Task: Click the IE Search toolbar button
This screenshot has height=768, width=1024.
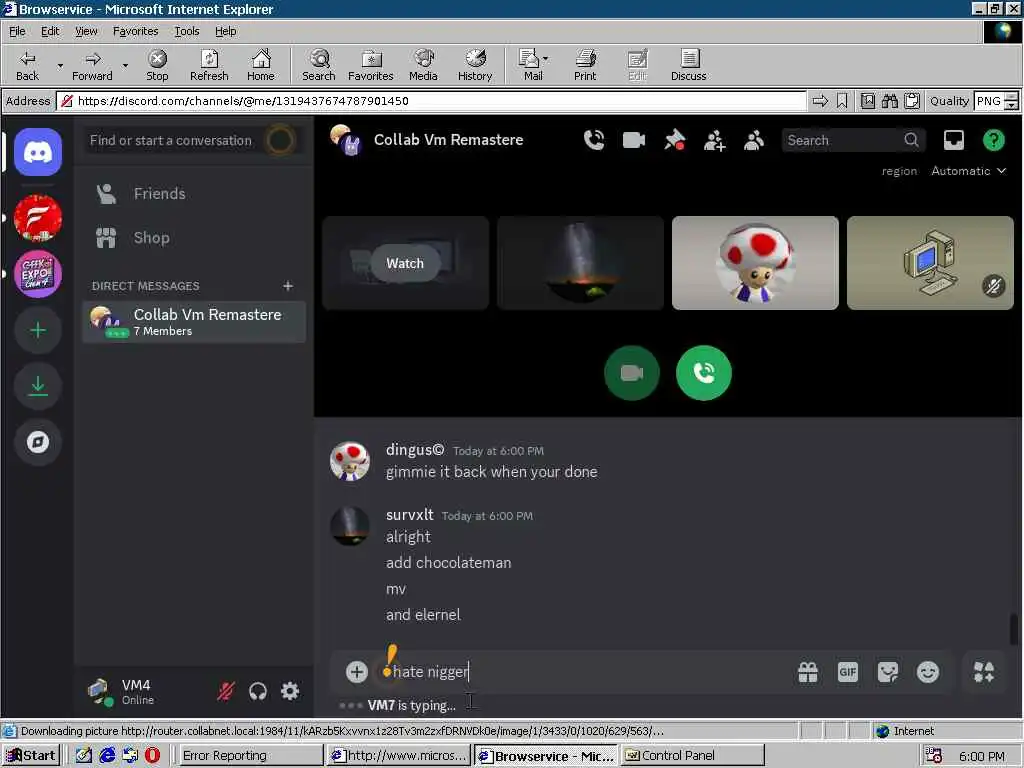Action: pyautogui.click(x=319, y=65)
